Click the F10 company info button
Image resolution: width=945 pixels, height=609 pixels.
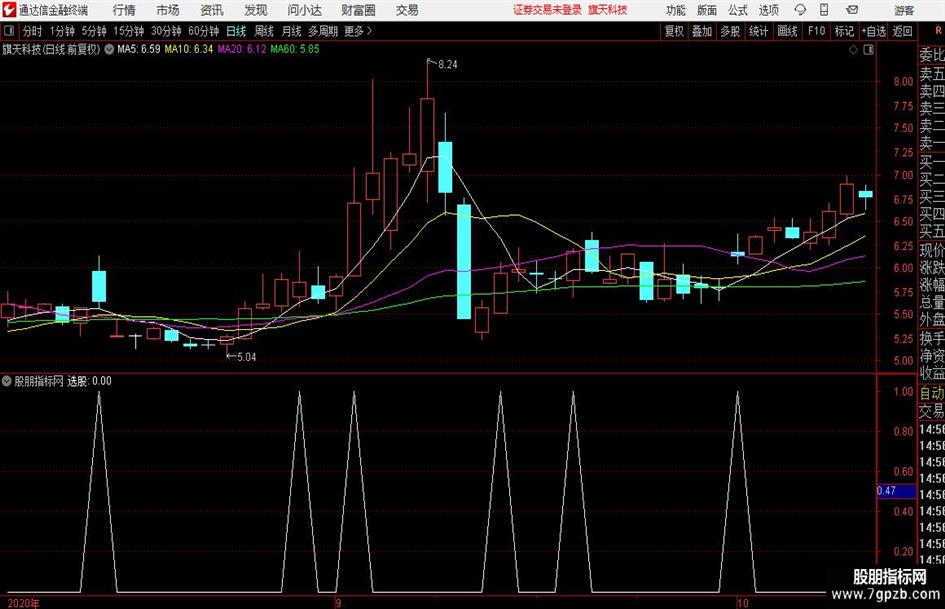coord(816,31)
